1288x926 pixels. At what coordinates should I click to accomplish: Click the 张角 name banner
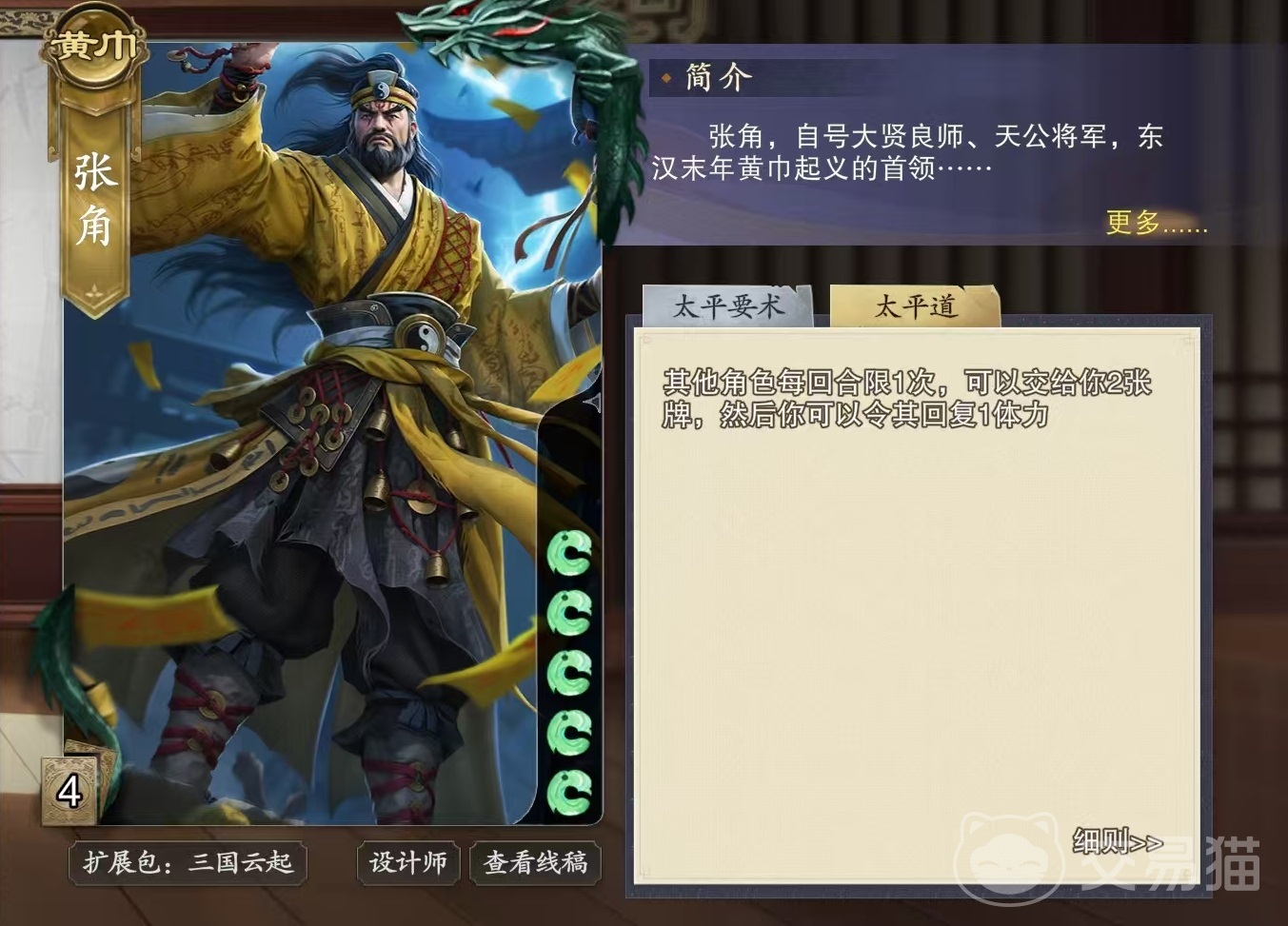tap(95, 200)
